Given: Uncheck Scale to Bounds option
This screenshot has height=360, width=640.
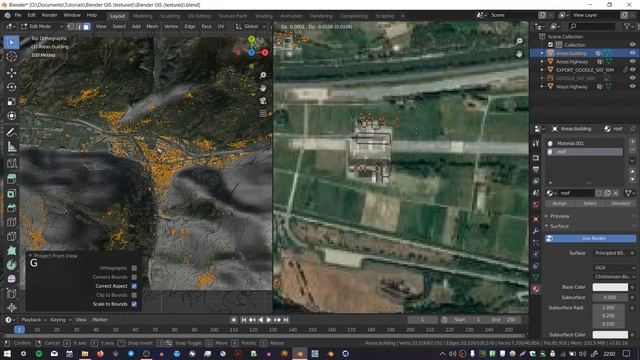Looking at the screenshot, I should (x=134, y=304).
